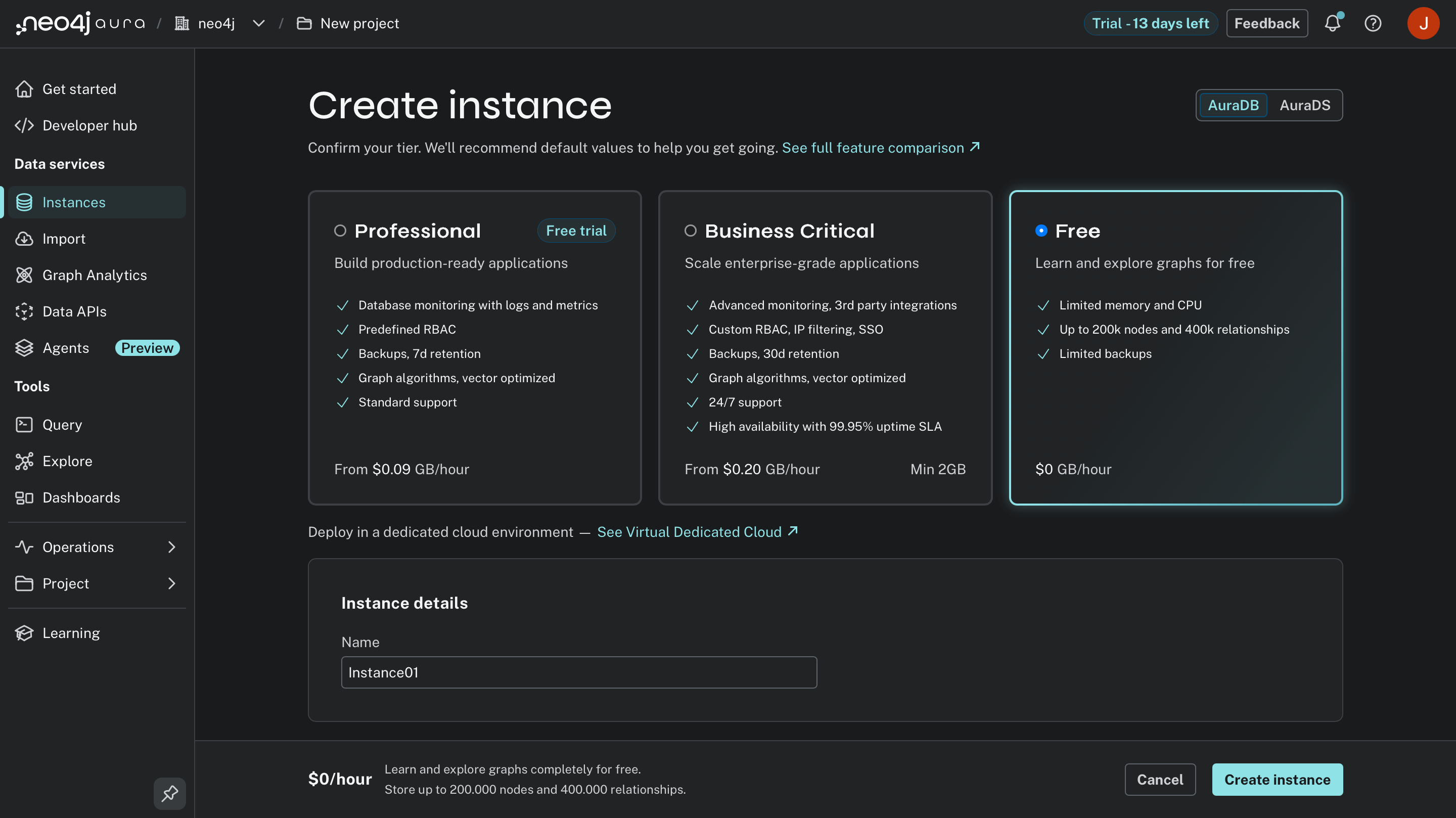The width and height of the screenshot is (1456, 818).
Task: Switch to the AuraDS tab
Action: pyautogui.click(x=1306, y=105)
